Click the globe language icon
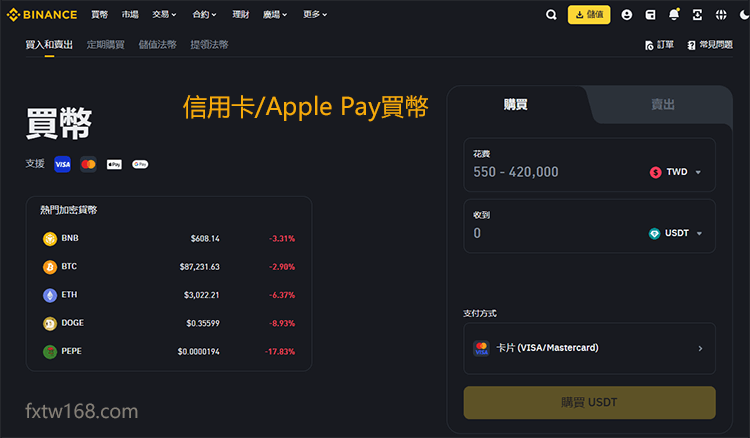 (720, 15)
